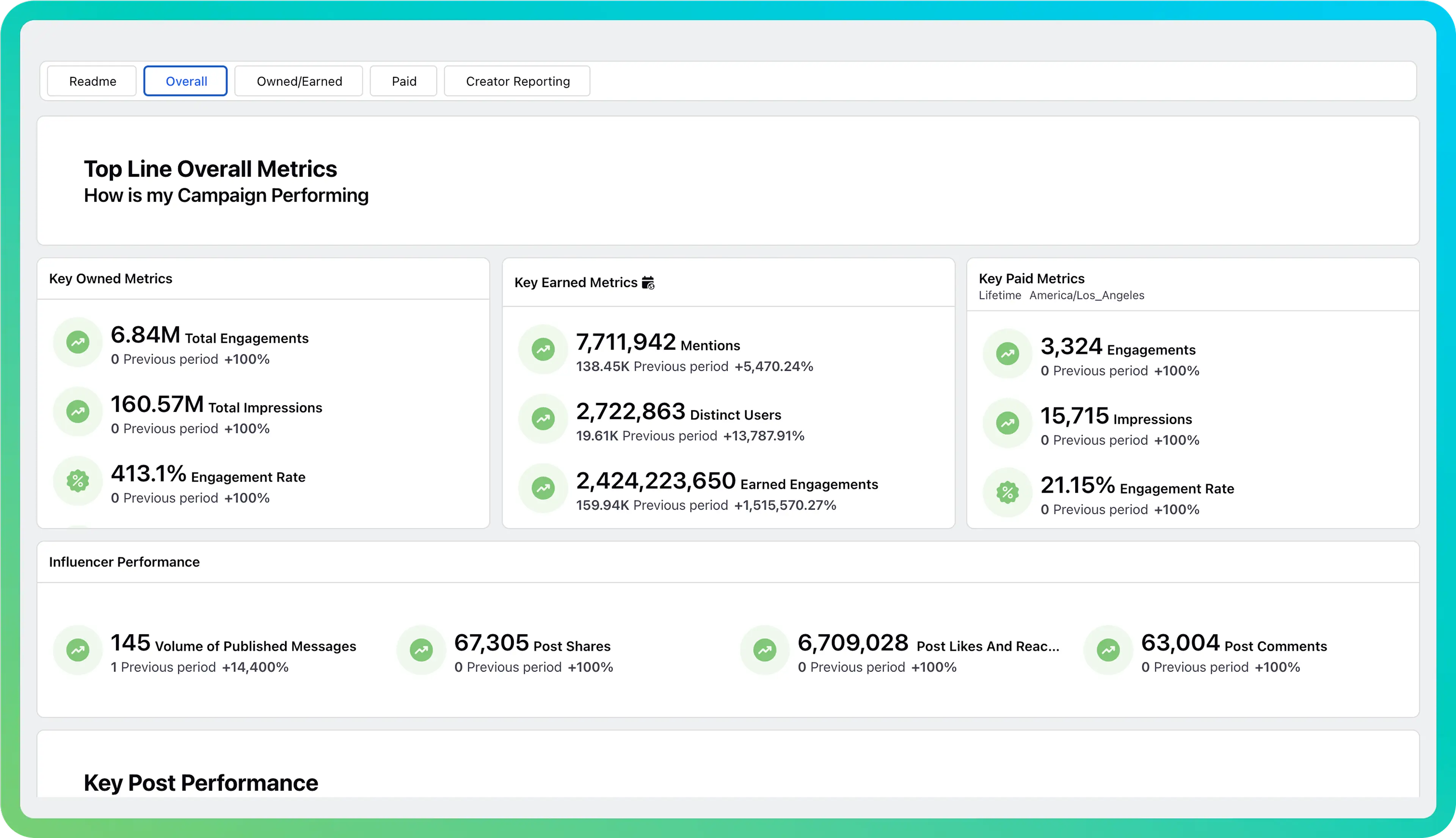Image resolution: width=1456 pixels, height=838 pixels.
Task: Open the calendar timezone icon beside Key Earned Metrics
Action: tap(649, 282)
